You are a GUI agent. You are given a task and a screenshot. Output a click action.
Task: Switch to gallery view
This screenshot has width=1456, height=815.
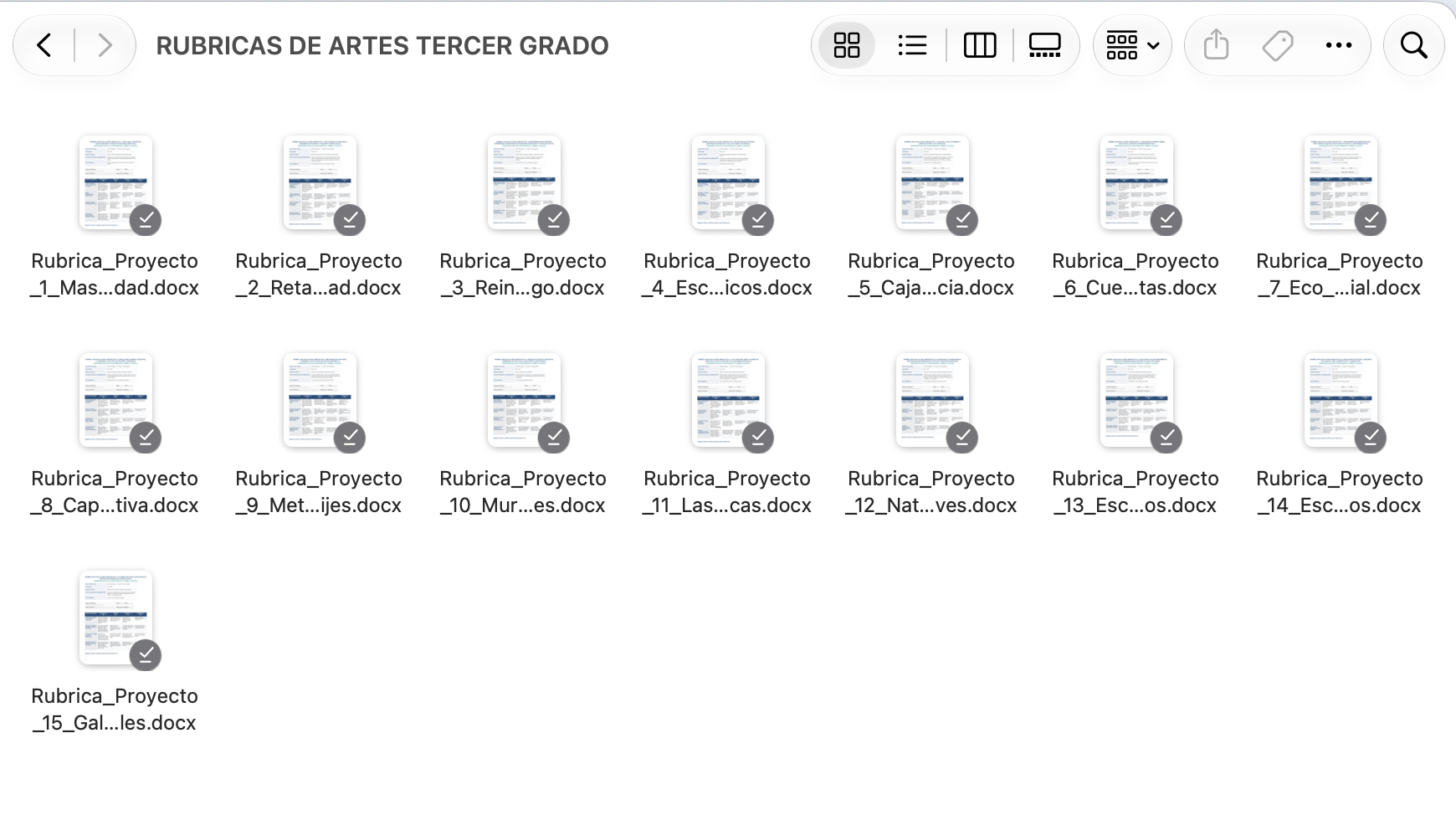[1044, 45]
